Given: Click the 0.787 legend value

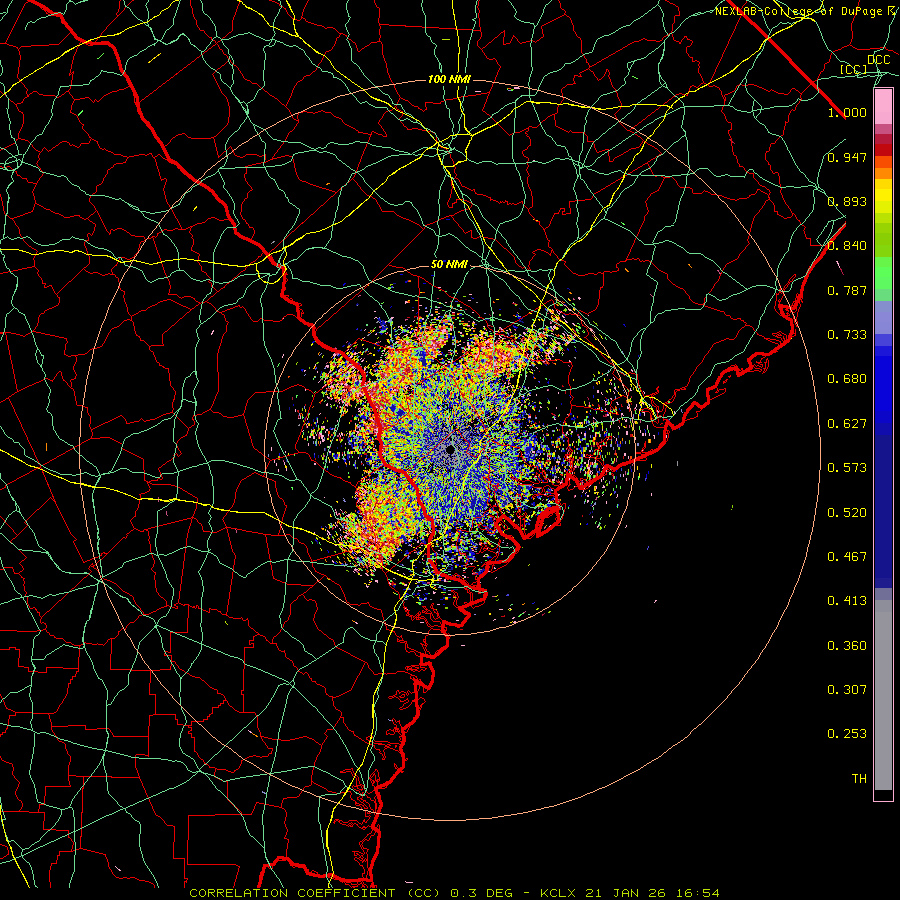Looking at the screenshot, I should pyautogui.click(x=847, y=290).
